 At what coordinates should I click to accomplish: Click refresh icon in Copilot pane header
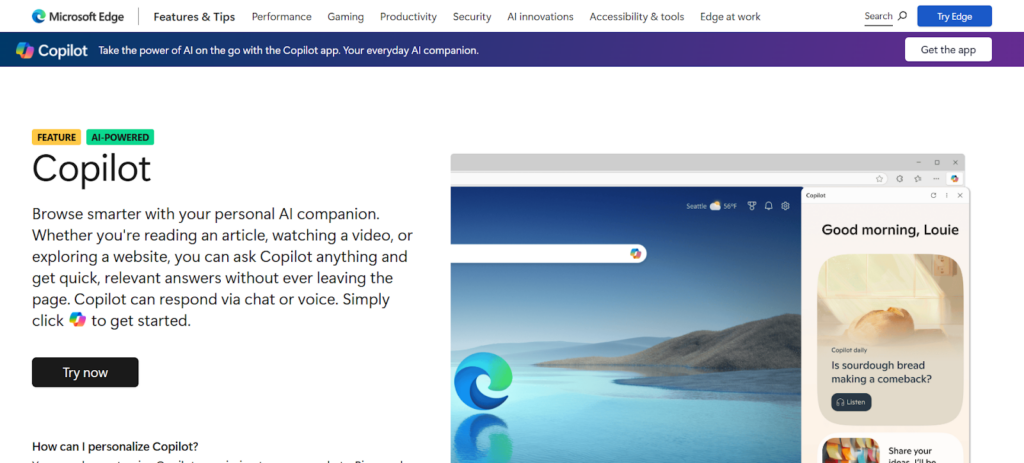pyautogui.click(x=933, y=196)
